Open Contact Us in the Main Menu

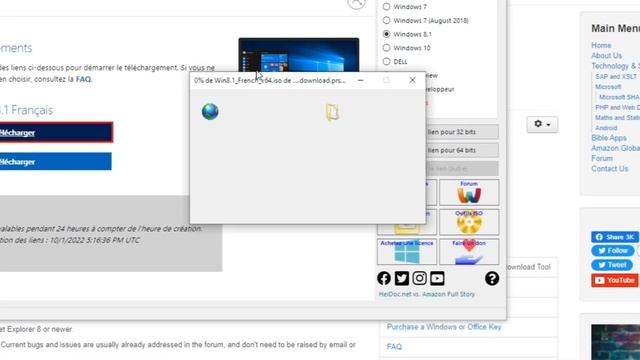click(610, 169)
